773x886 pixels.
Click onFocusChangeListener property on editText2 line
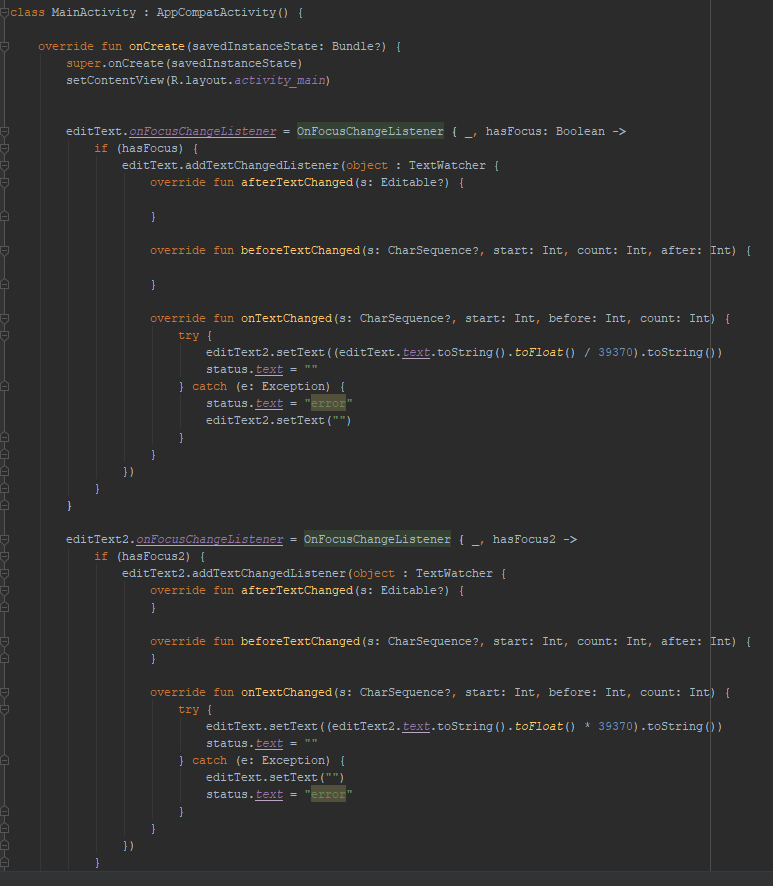pyautogui.click(x=210, y=540)
